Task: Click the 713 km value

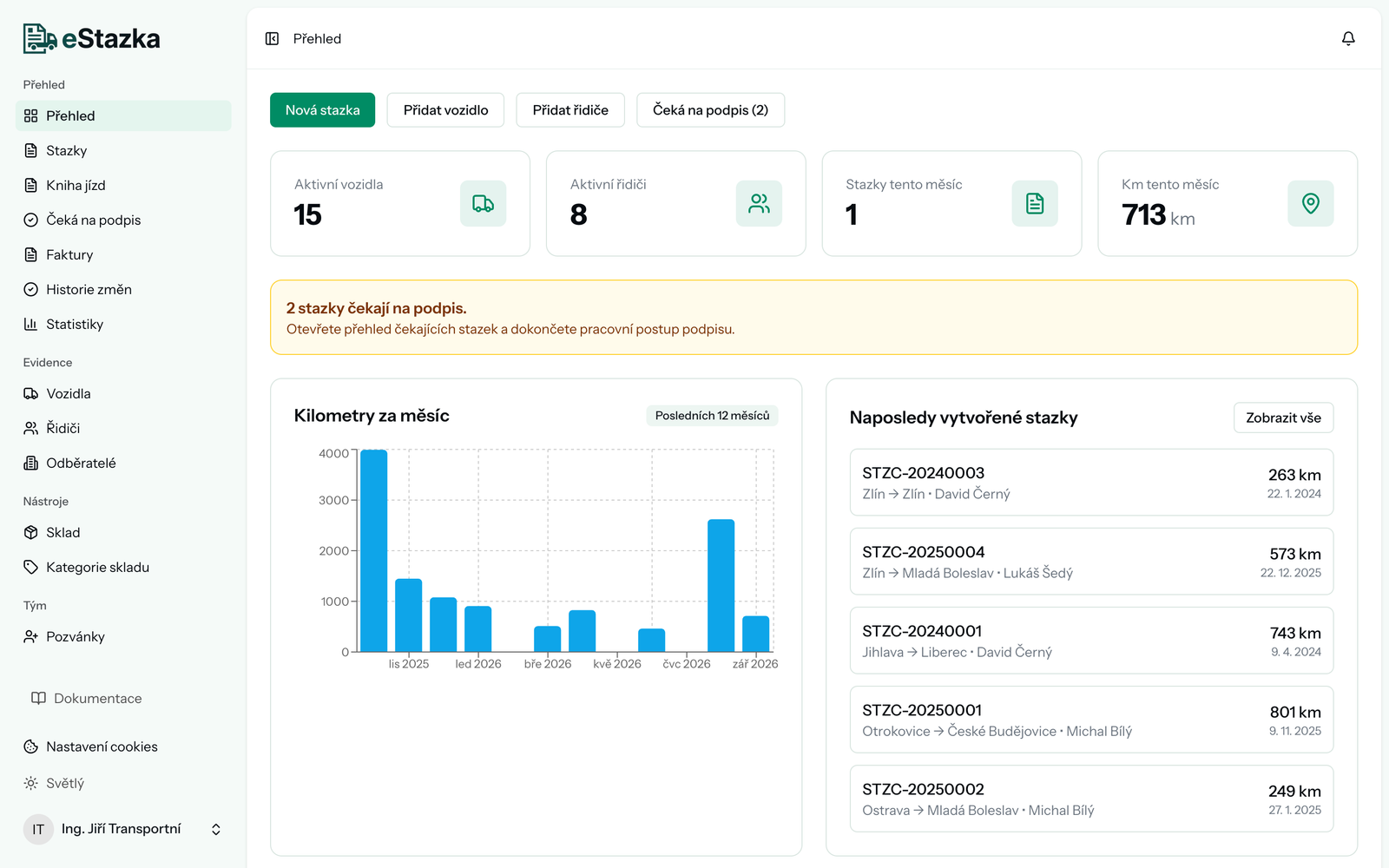Action: [1158, 214]
